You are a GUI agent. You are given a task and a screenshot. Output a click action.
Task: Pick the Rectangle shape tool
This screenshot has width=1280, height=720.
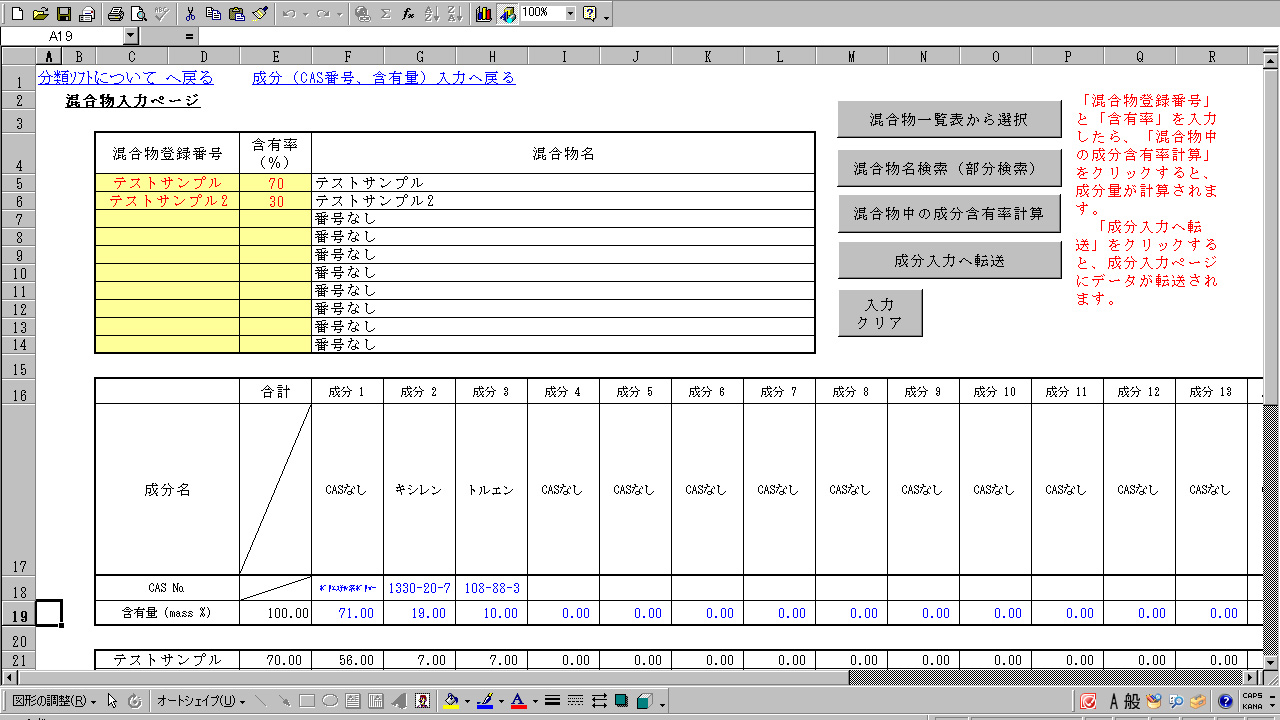307,701
